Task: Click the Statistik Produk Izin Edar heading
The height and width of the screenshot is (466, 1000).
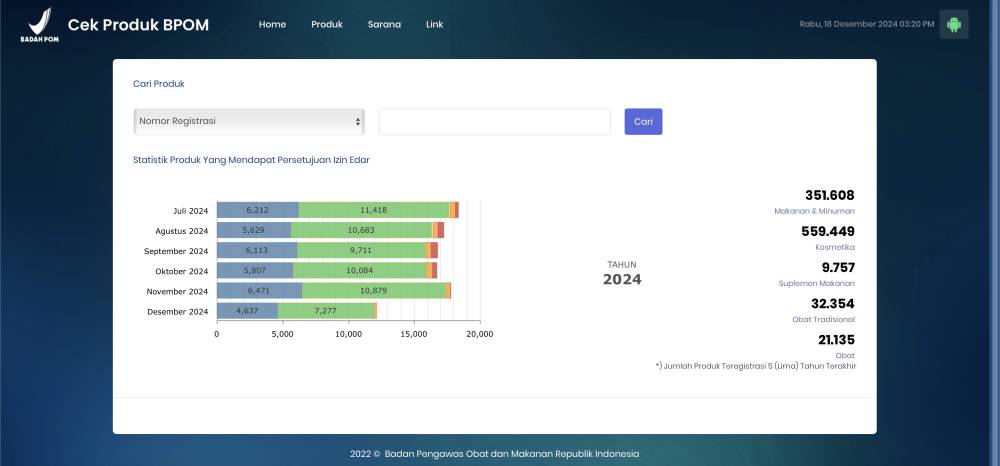Action: pyautogui.click(x=251, y=160)
